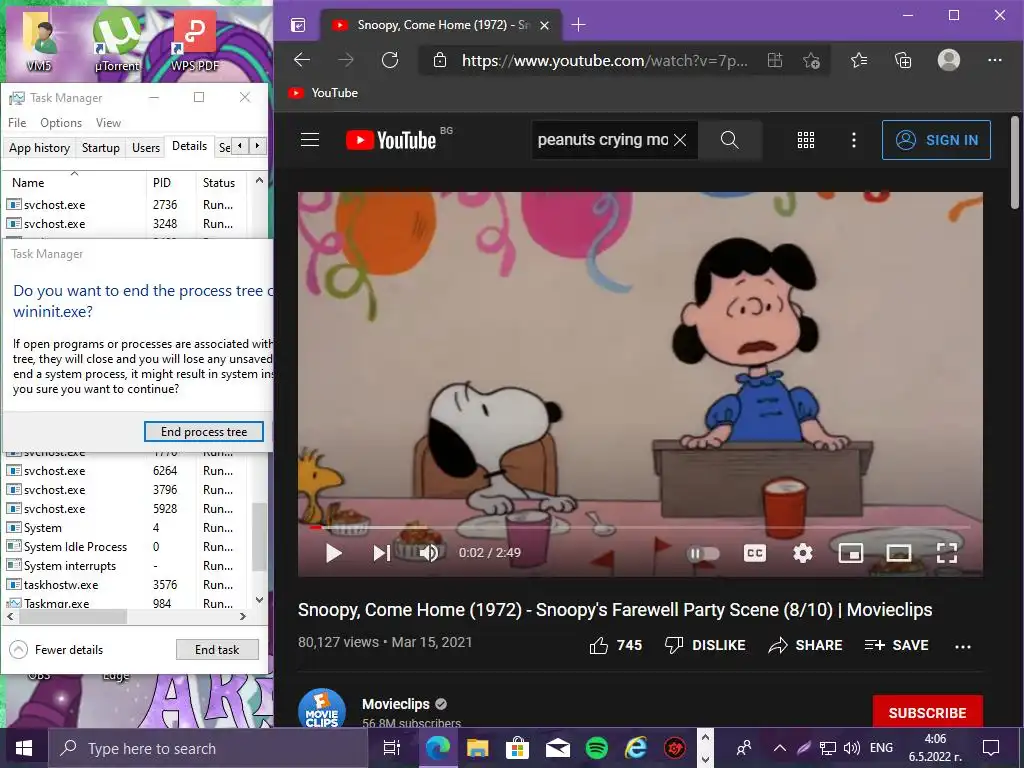The height and width of the screenshot is (768, 1024).
Task: Click the YouTube search magnifier button
Action: (x=729, y=140)
